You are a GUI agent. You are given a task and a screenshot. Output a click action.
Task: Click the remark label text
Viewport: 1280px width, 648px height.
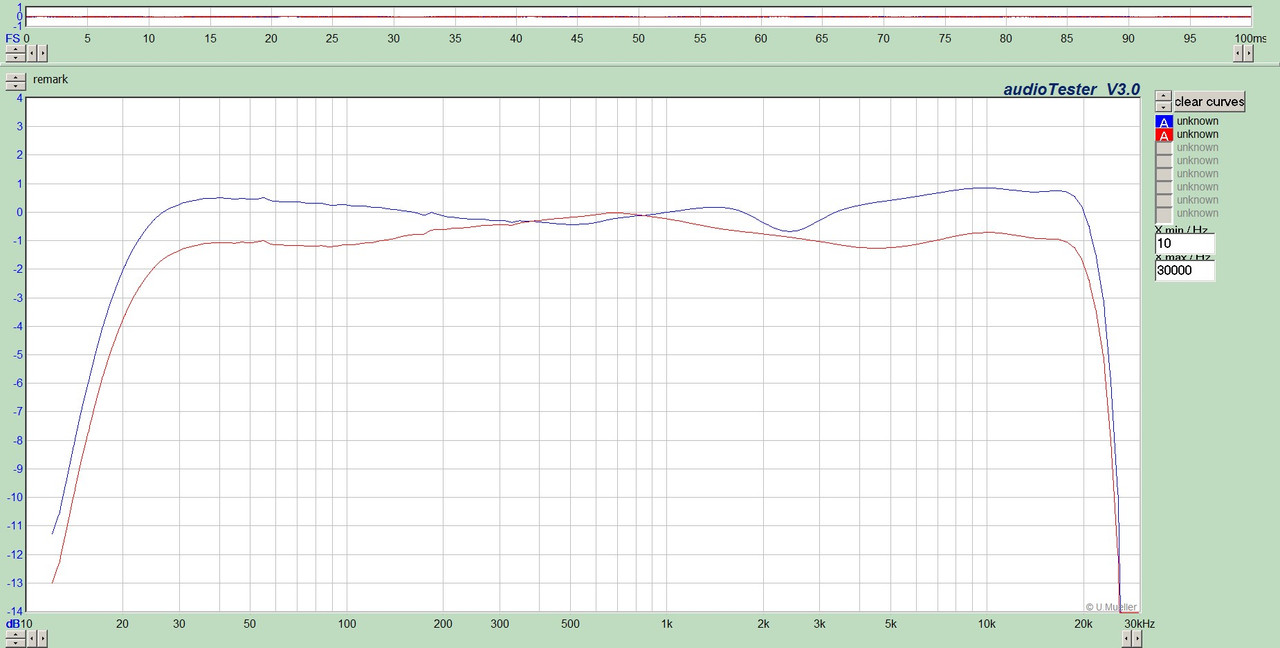pyautogui.click(x=50, y=79)
